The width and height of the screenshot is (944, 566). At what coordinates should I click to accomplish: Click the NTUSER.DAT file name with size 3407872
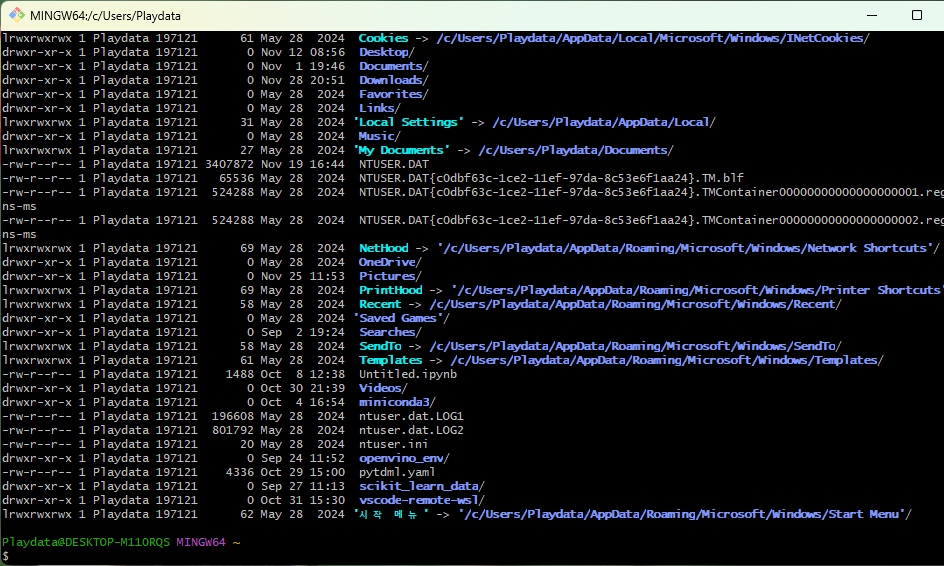[394, 164]
